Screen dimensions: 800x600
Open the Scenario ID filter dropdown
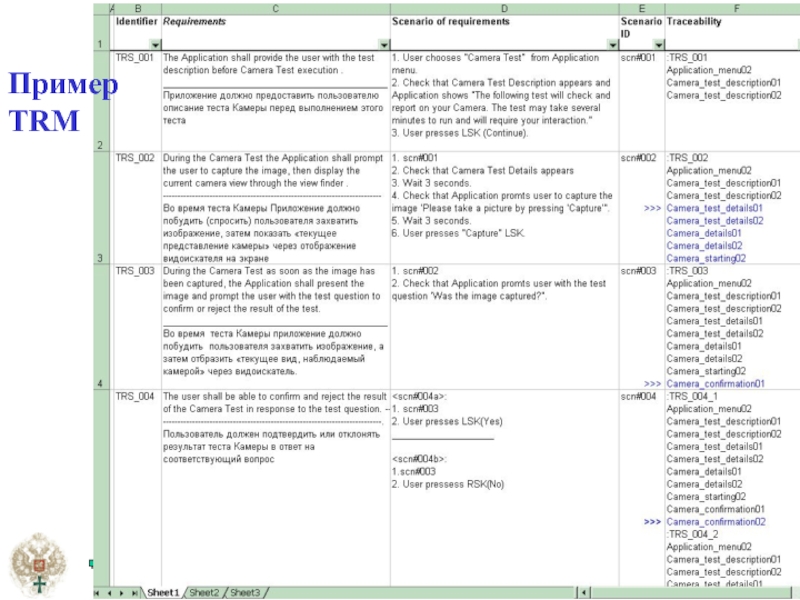pos(658,45)
